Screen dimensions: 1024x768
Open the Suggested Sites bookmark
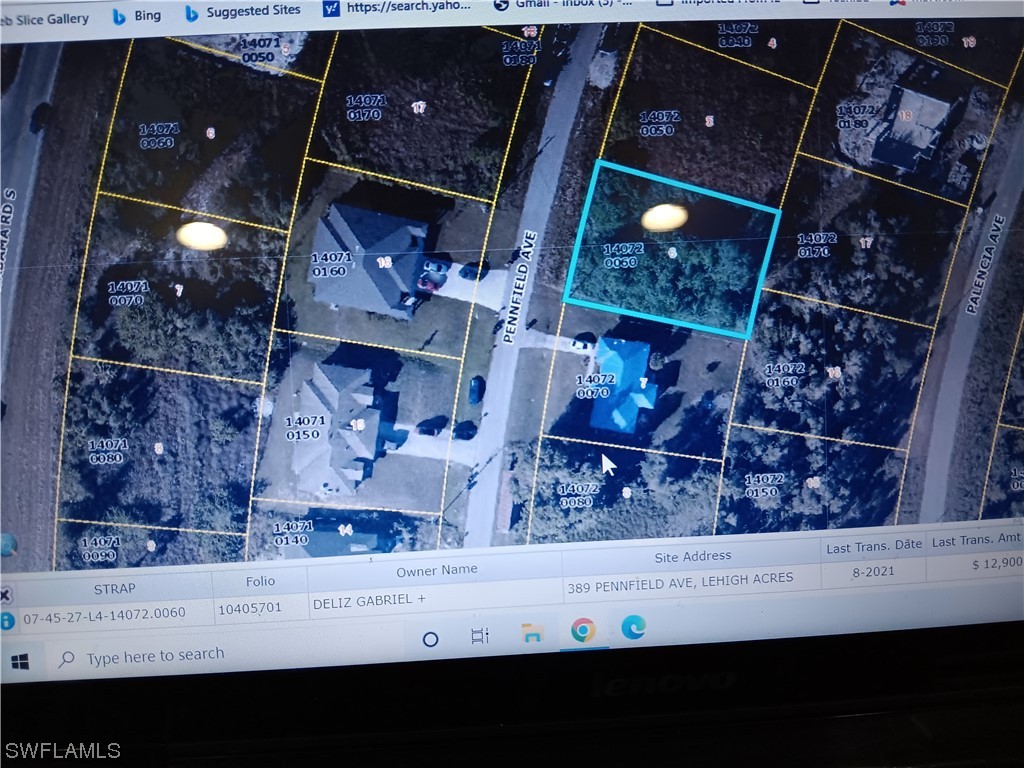[x=242, y=11]
